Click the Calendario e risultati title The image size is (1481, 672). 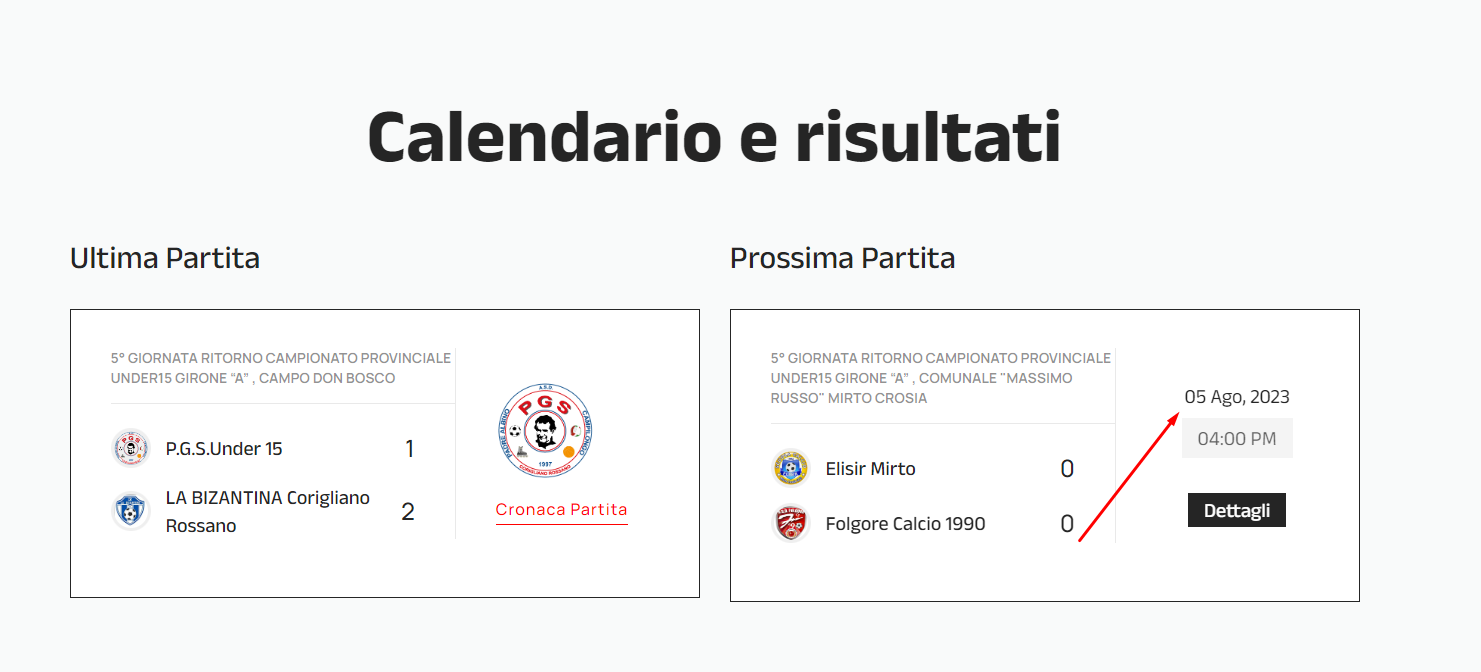click(713, 136)
